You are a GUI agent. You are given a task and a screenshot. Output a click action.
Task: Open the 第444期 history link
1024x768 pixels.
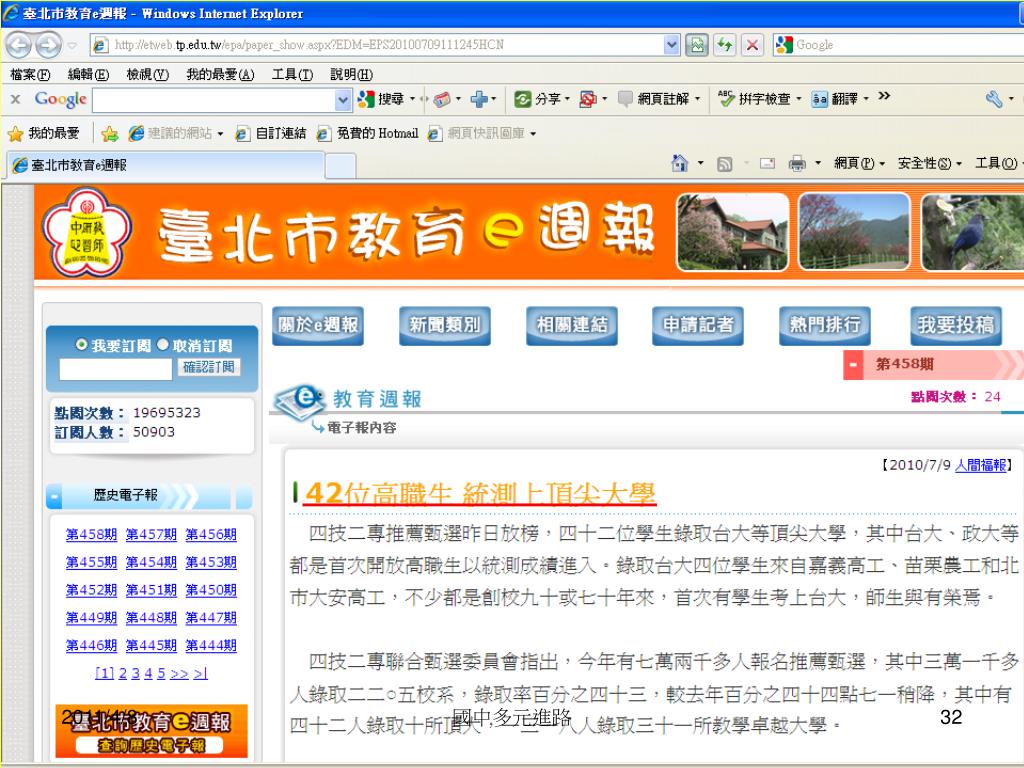pyautogui.click(x=211, y=645)
